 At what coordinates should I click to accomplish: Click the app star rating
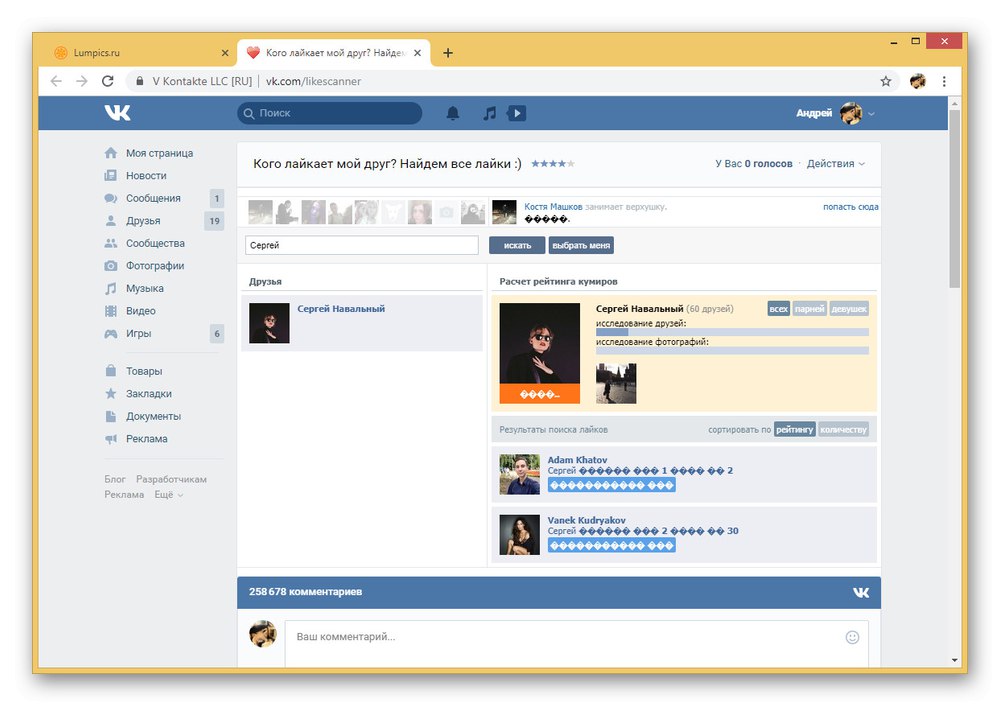pos(553,164)
